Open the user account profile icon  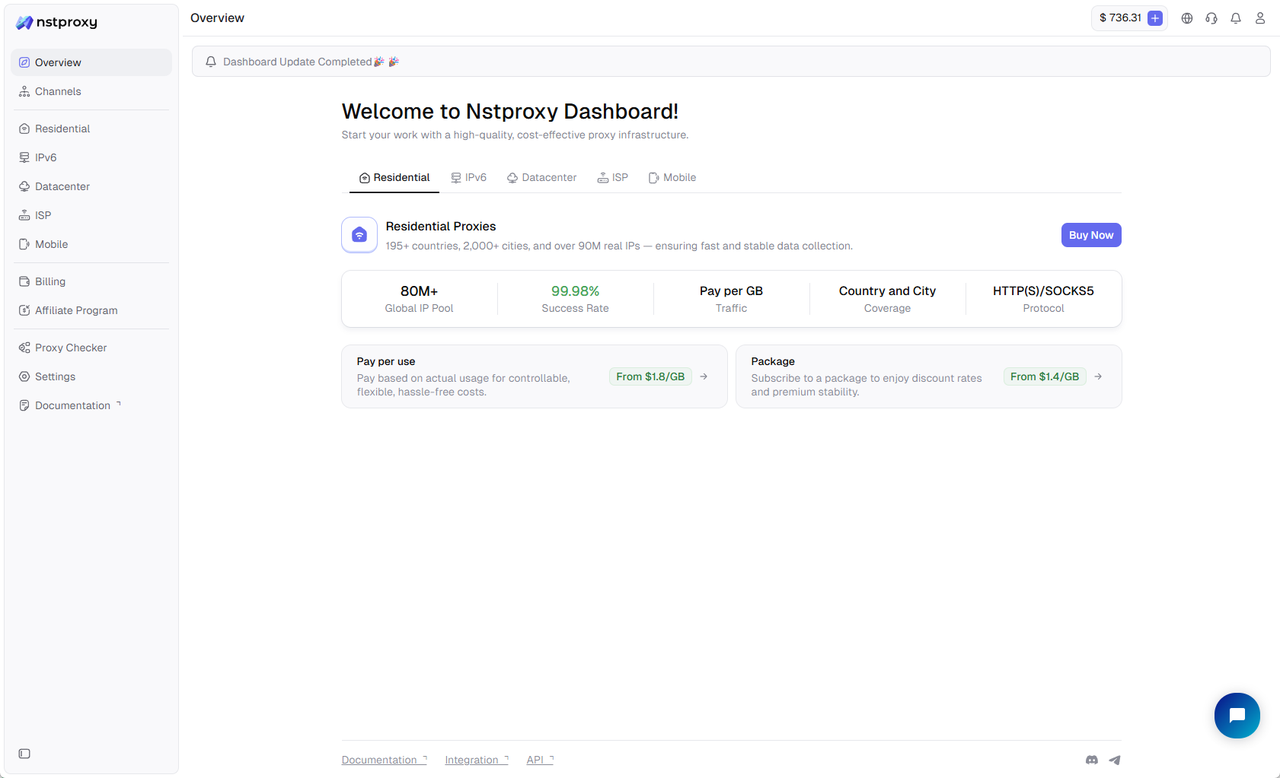tap(1260, 18)
